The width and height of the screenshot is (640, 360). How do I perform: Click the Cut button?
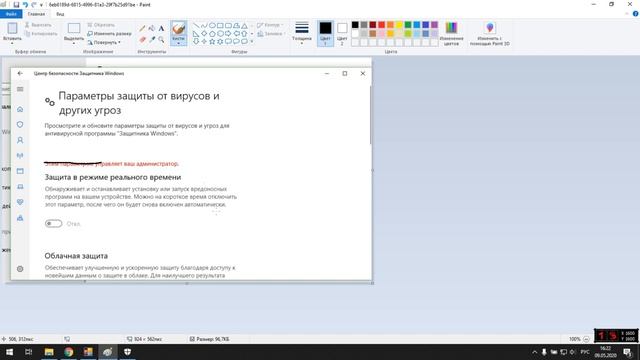pos(38,25)
